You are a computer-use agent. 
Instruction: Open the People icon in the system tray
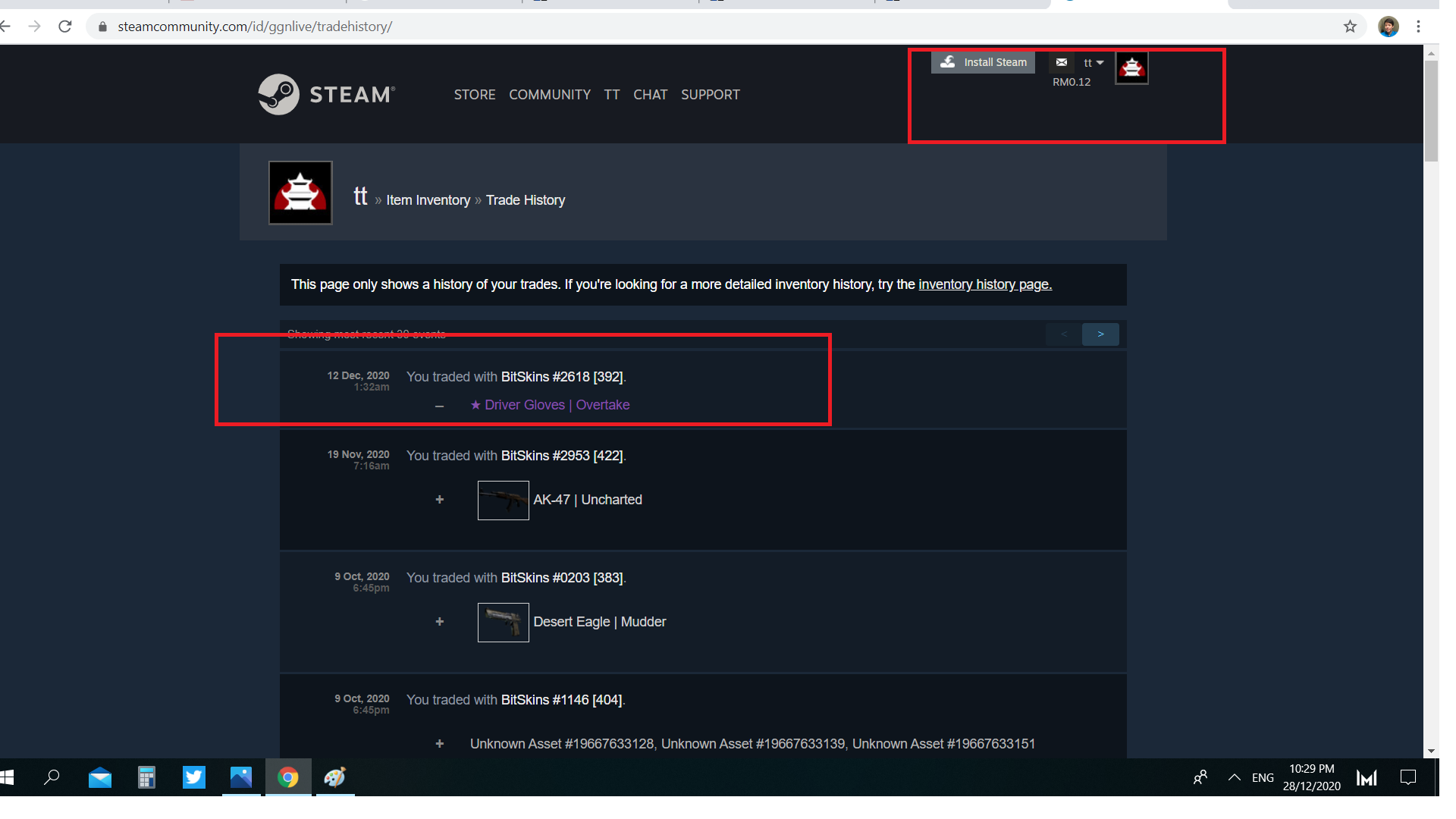click(1200, 777)
